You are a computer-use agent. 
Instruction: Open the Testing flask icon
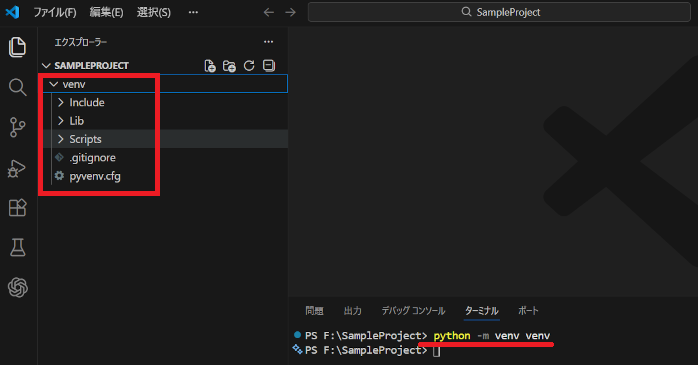coord(17,247)
